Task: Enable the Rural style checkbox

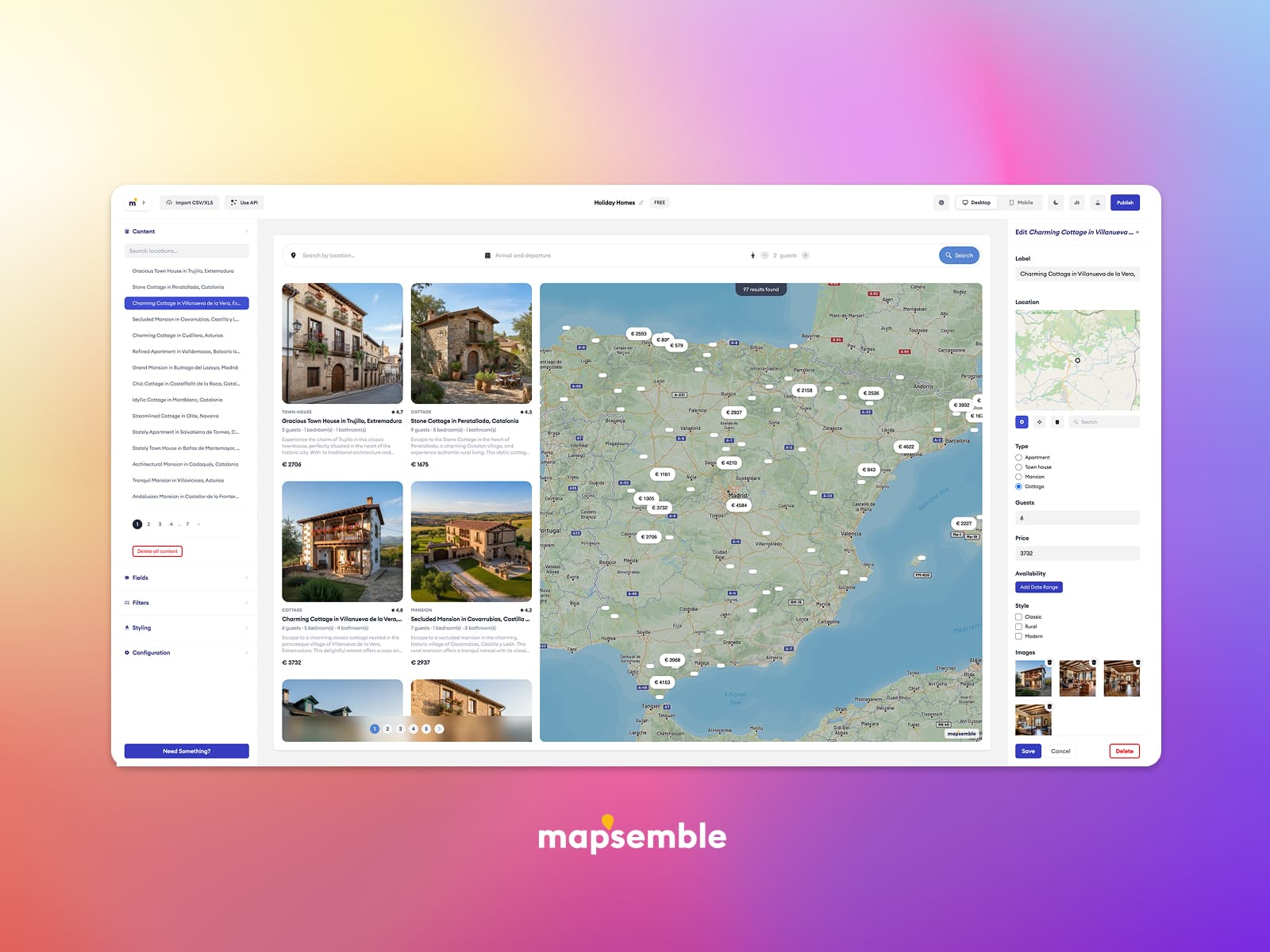Action: click(x=1019, y=626)
